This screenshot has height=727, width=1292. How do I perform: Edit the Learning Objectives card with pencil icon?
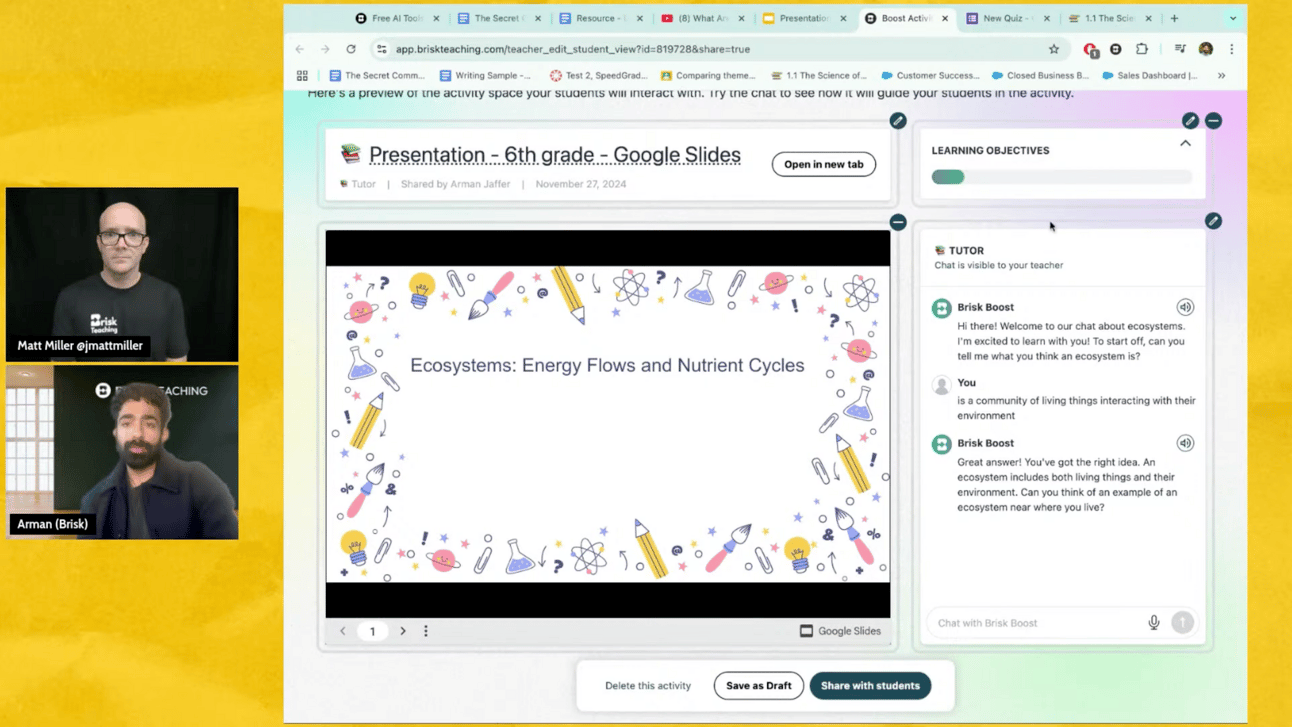pos(1190,121)
